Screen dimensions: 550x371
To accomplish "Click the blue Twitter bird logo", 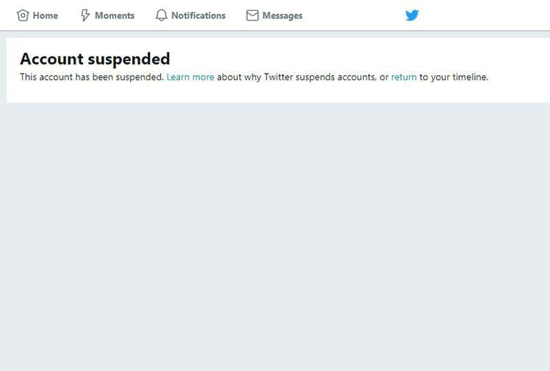I will pyautogui.click(x=412, y=15).
